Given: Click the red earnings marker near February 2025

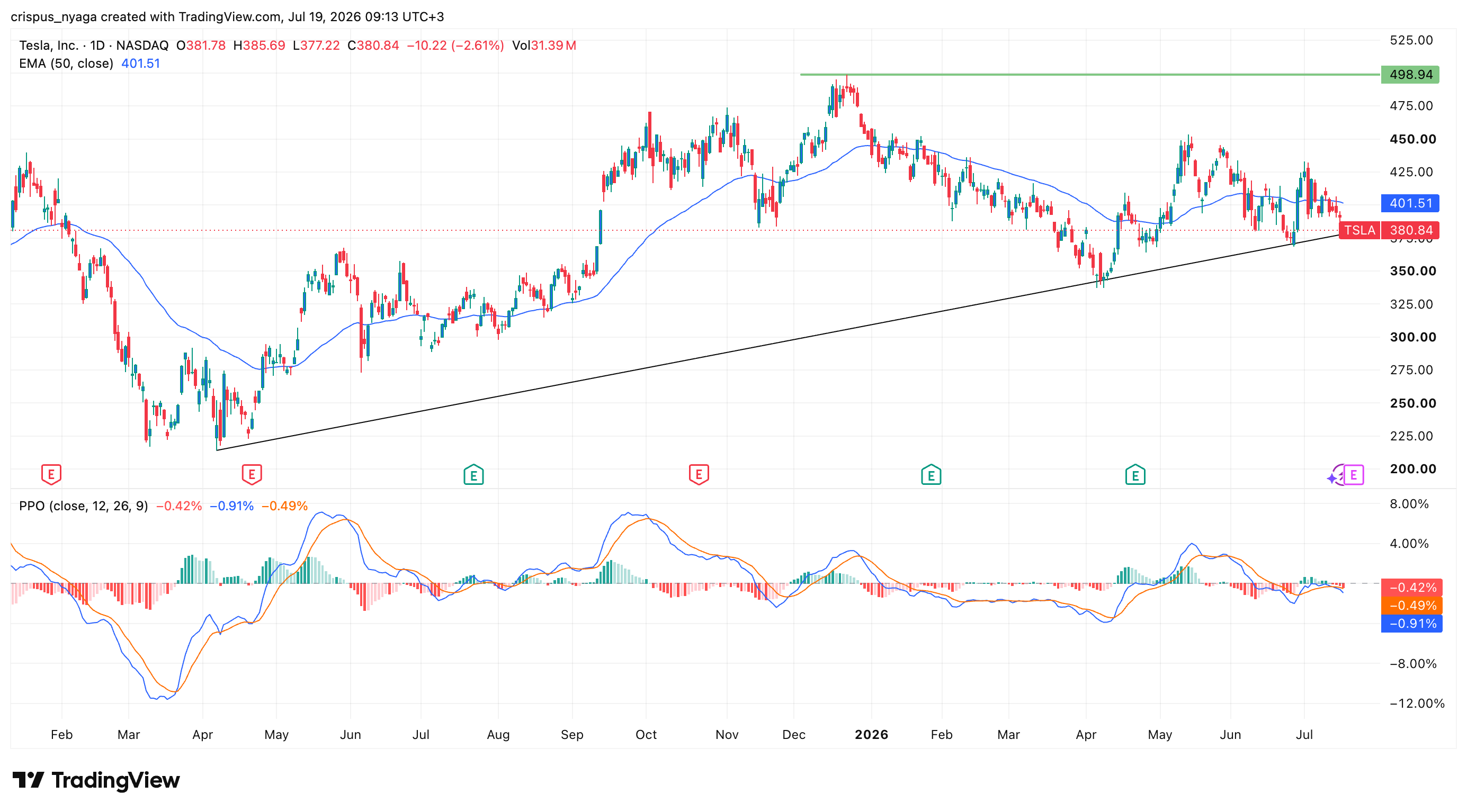Looking at the screenshot, I should click(x=51, y=474).
